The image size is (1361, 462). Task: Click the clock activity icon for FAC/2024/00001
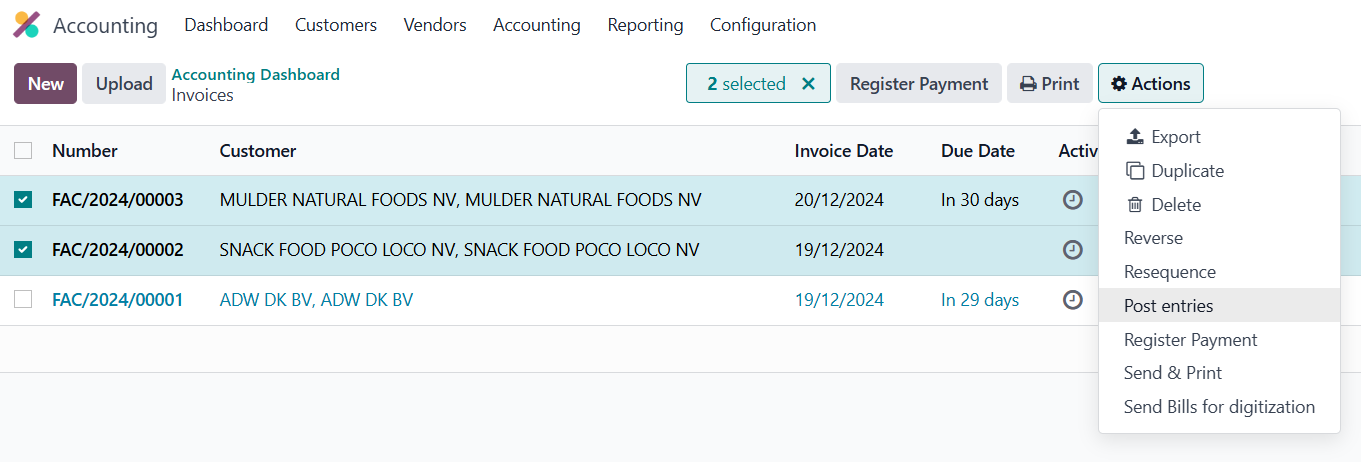pos(1072,300)
